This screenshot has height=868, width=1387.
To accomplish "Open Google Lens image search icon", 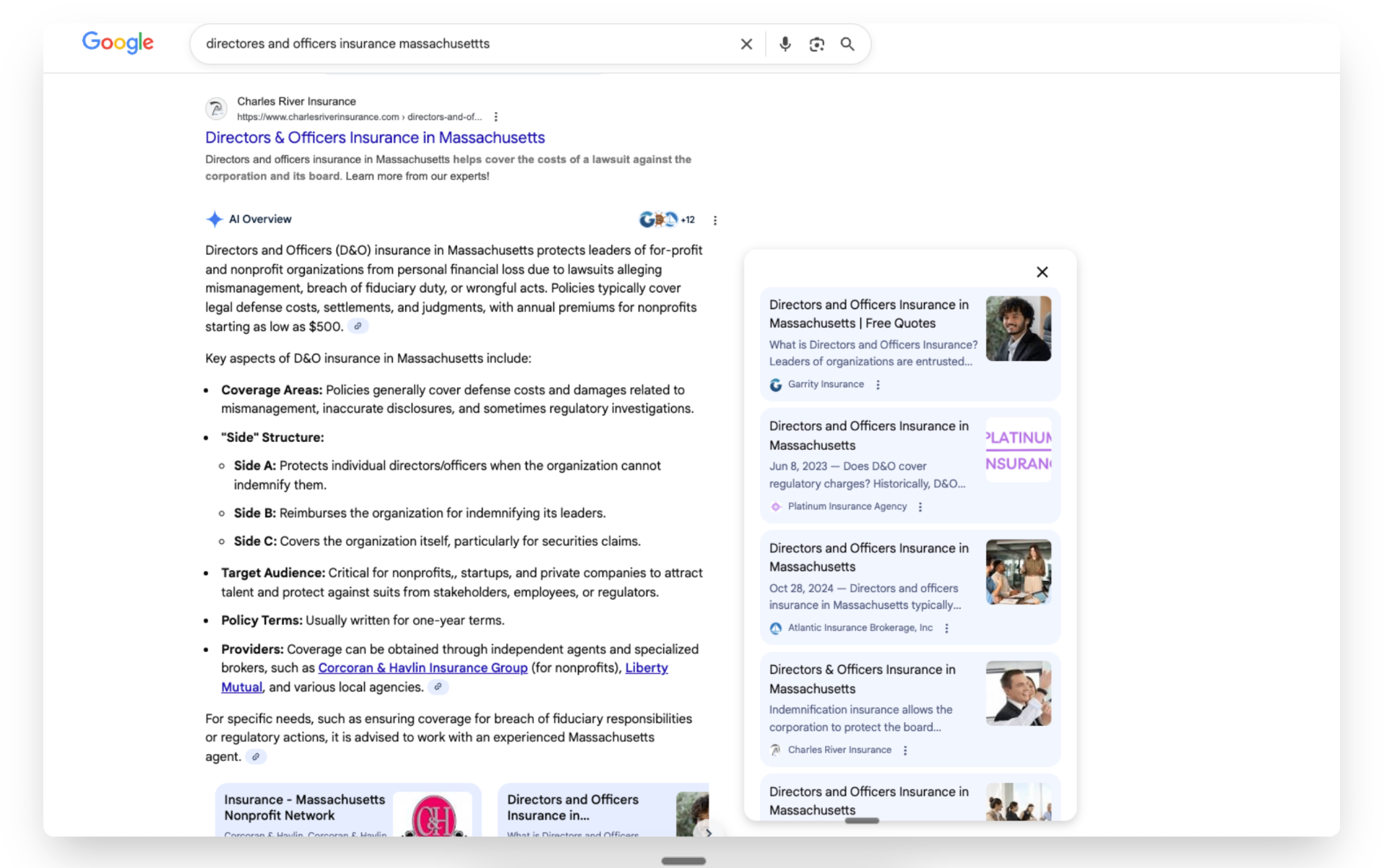I will click(x=816, y=44).
